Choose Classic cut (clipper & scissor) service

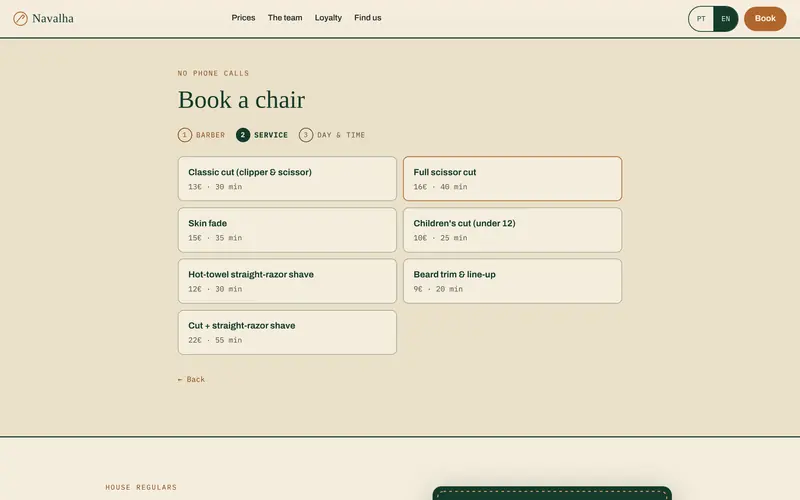(x=287, y=179)
